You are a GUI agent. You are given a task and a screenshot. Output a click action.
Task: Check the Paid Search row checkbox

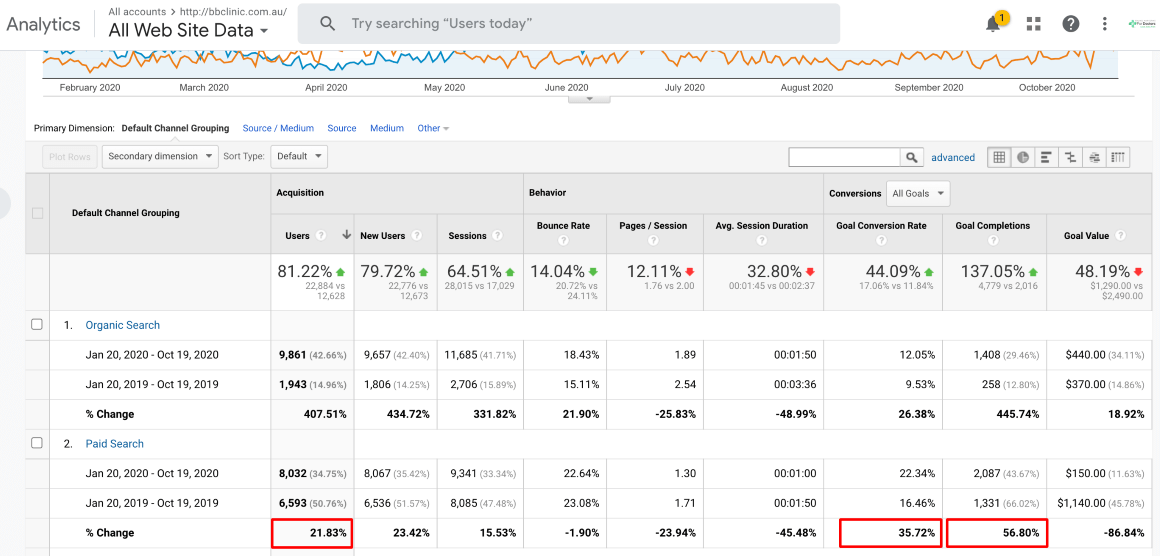click(x=37, y=444)
